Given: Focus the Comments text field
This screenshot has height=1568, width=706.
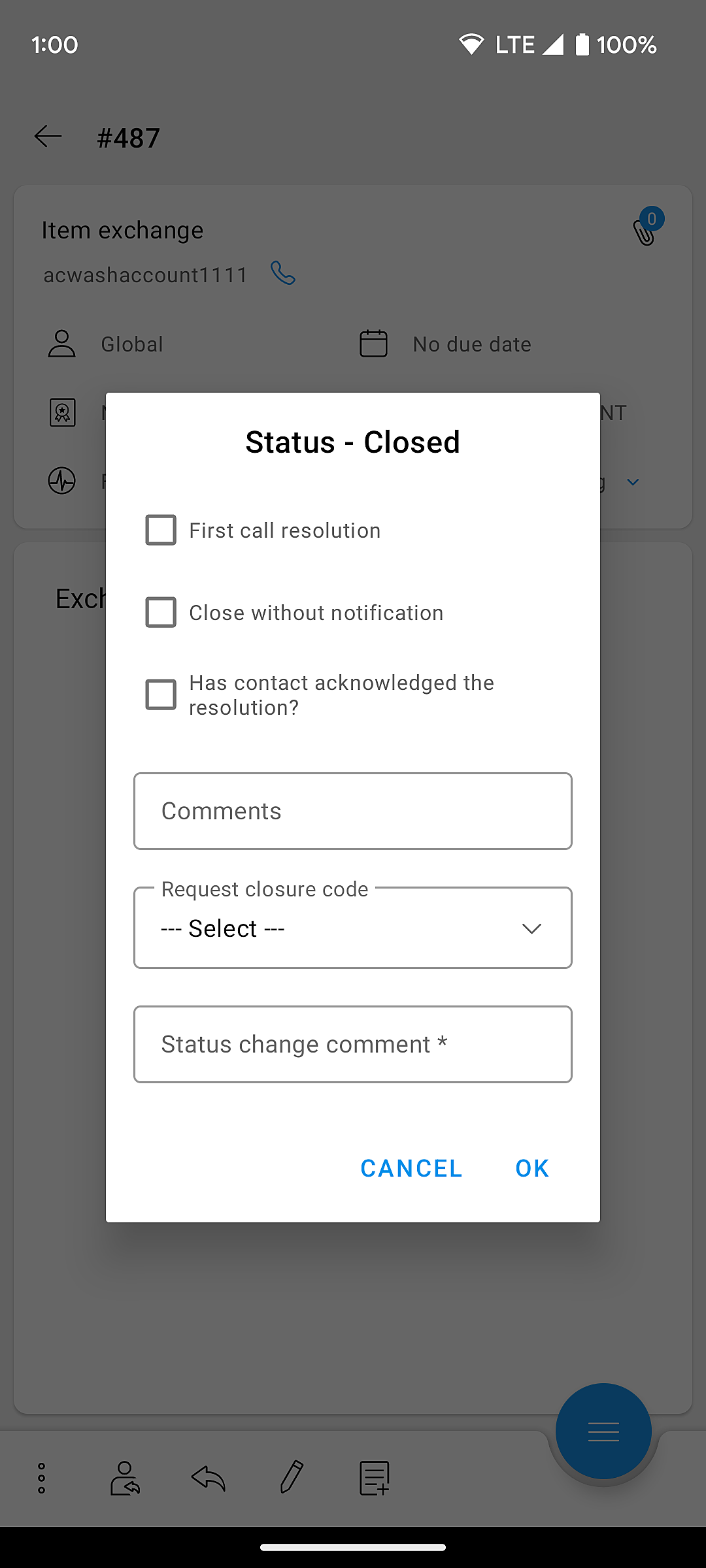Looking at the screenshot, I should pyautogui.click(x=353, y=811).
